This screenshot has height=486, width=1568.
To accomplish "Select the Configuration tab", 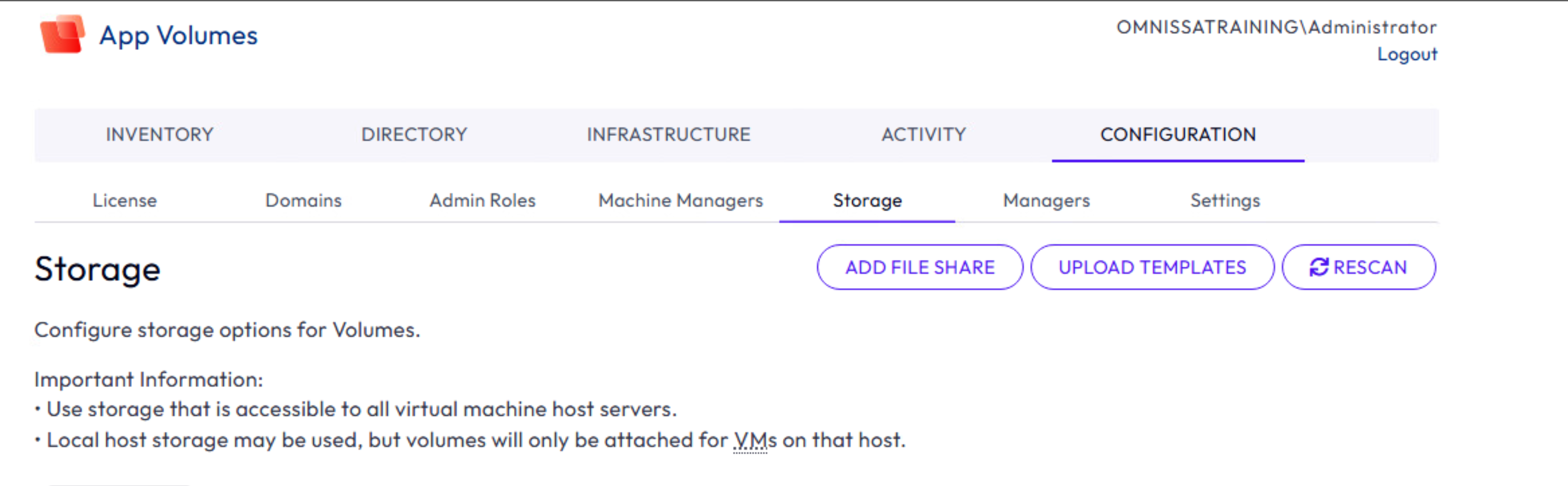I will 1178,134.
